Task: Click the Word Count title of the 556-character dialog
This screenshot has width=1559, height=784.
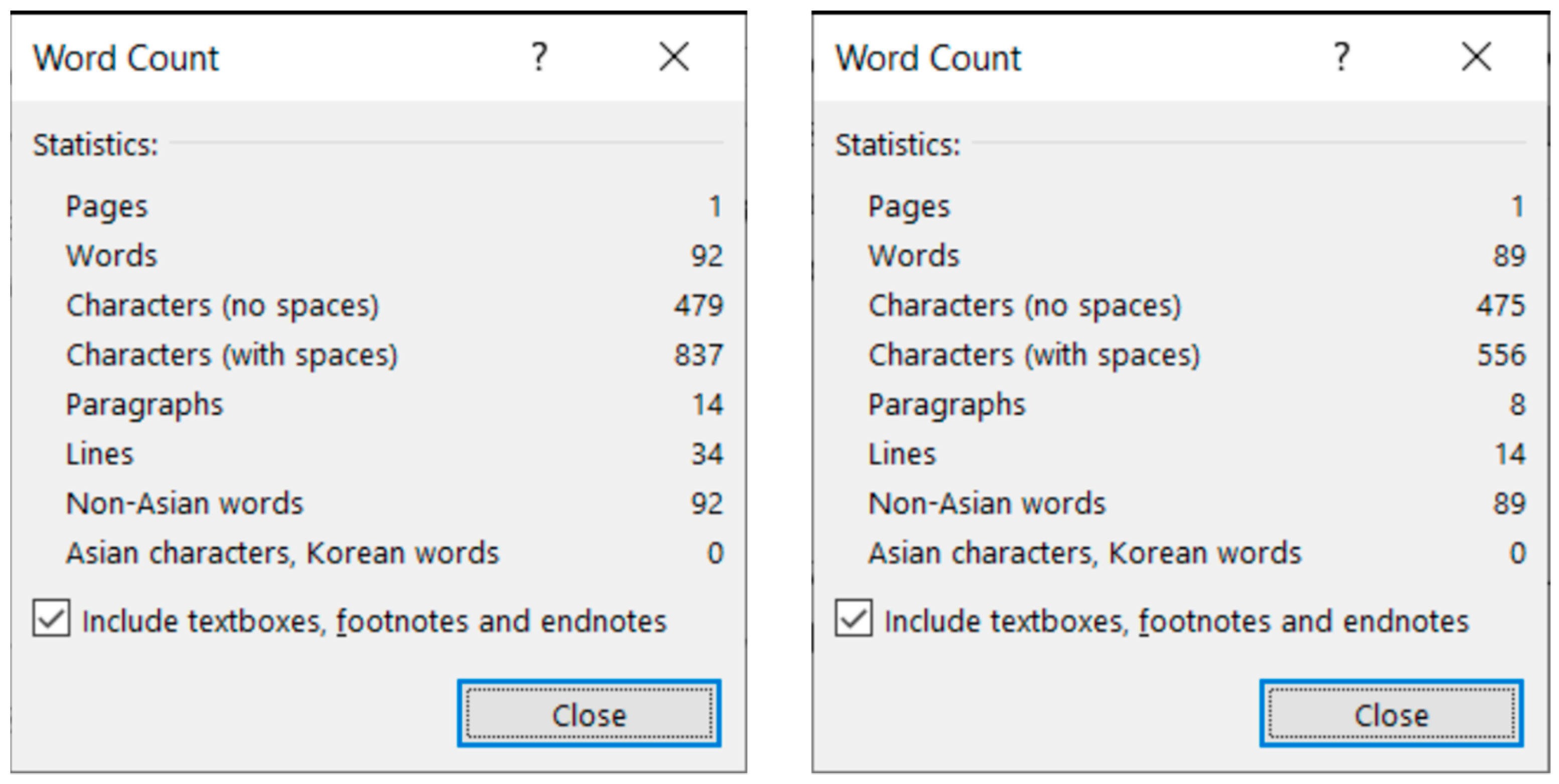Action: coord(928,58)
